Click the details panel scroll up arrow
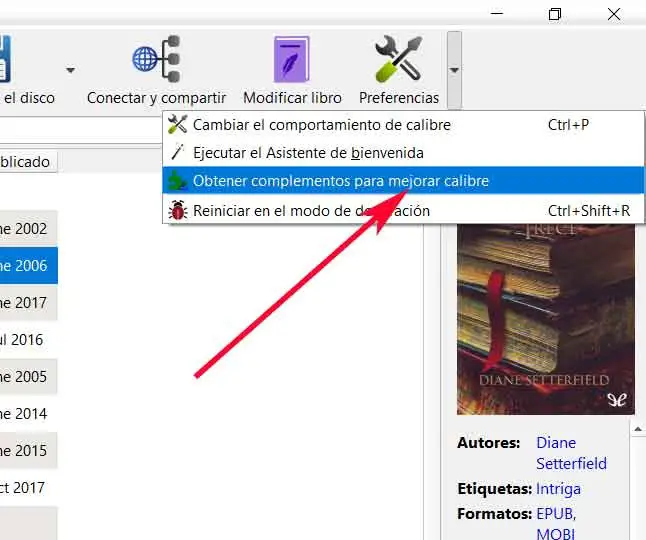This screenshot has width=646, height=540. tap(638, 429)
